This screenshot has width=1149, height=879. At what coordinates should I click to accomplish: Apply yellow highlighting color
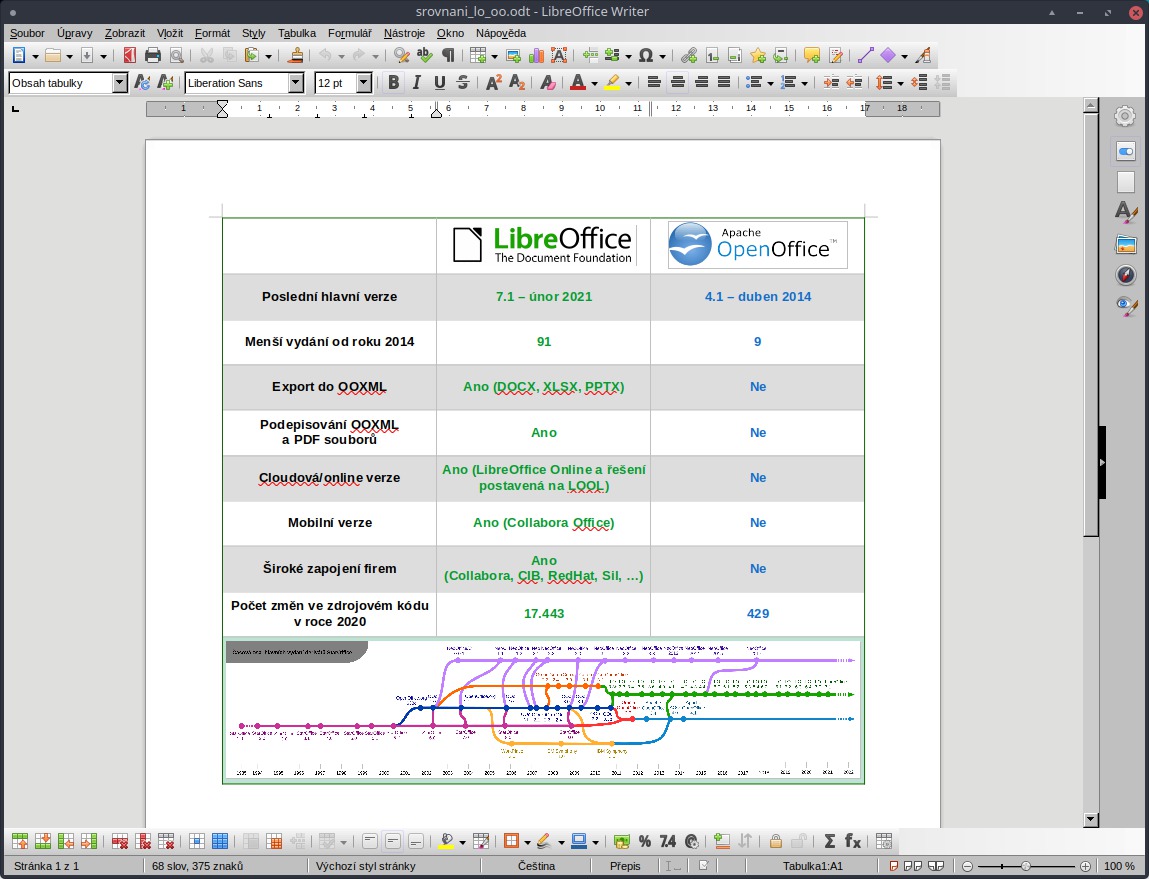612,83
